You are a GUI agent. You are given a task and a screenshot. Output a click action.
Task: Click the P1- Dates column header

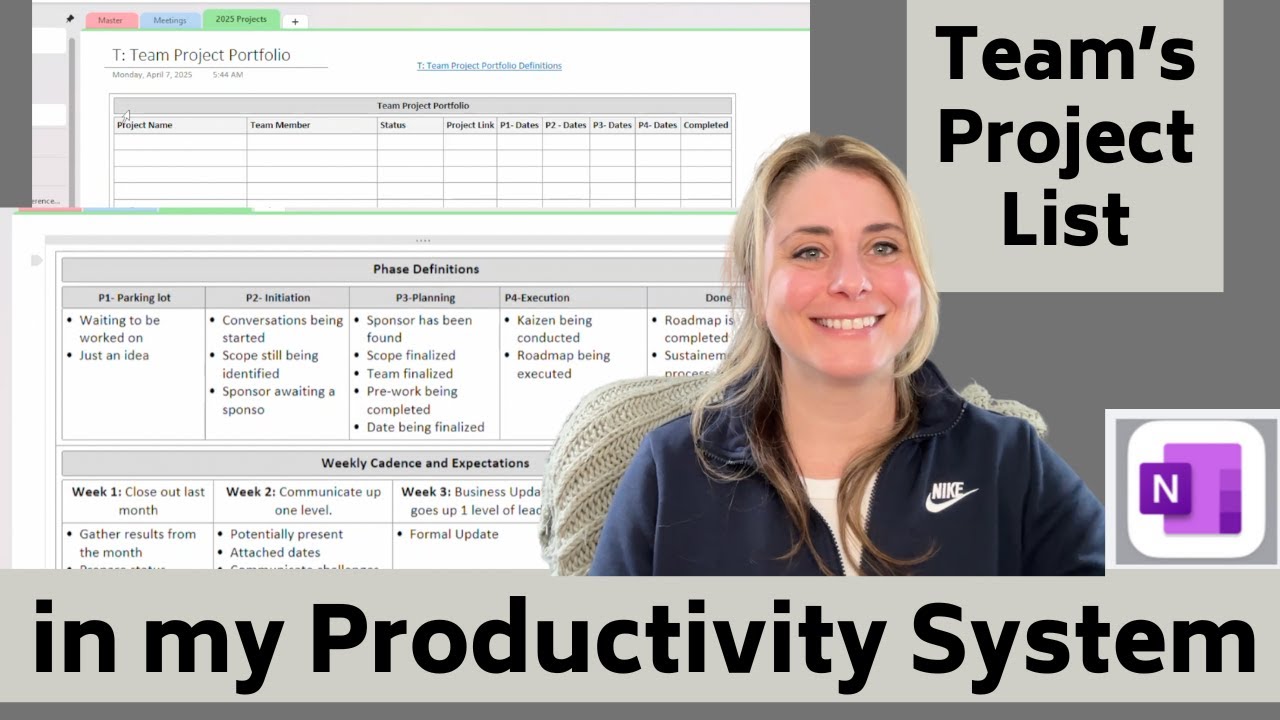point(519,125)
